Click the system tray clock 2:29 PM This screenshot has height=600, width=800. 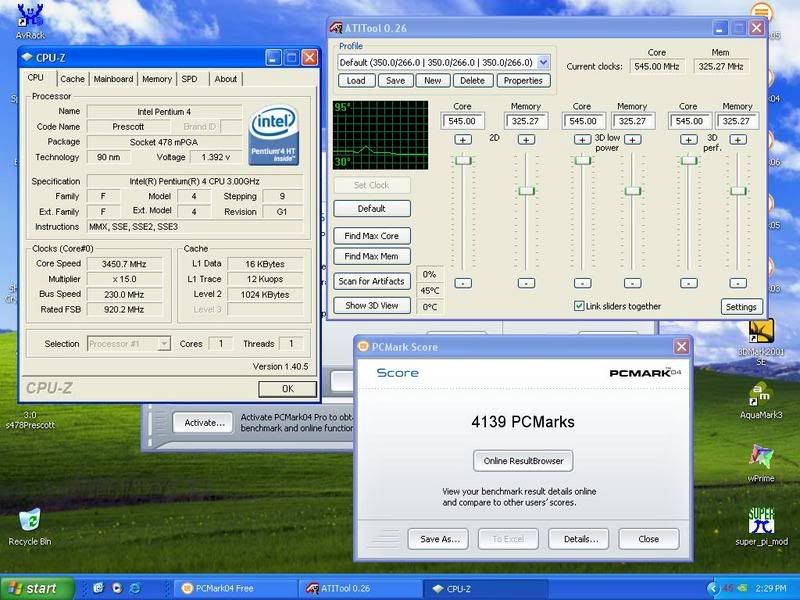(771, 589)
